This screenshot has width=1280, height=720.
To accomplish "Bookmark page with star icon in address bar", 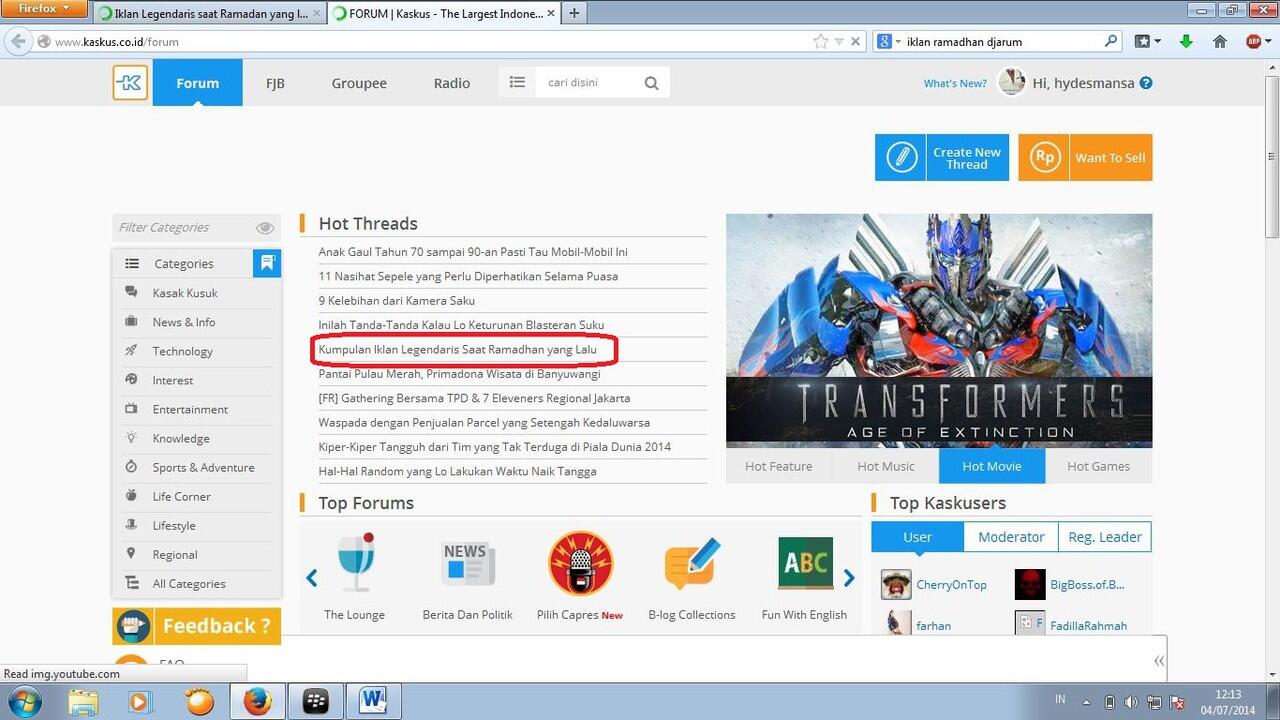I will [x=821, y=42].
